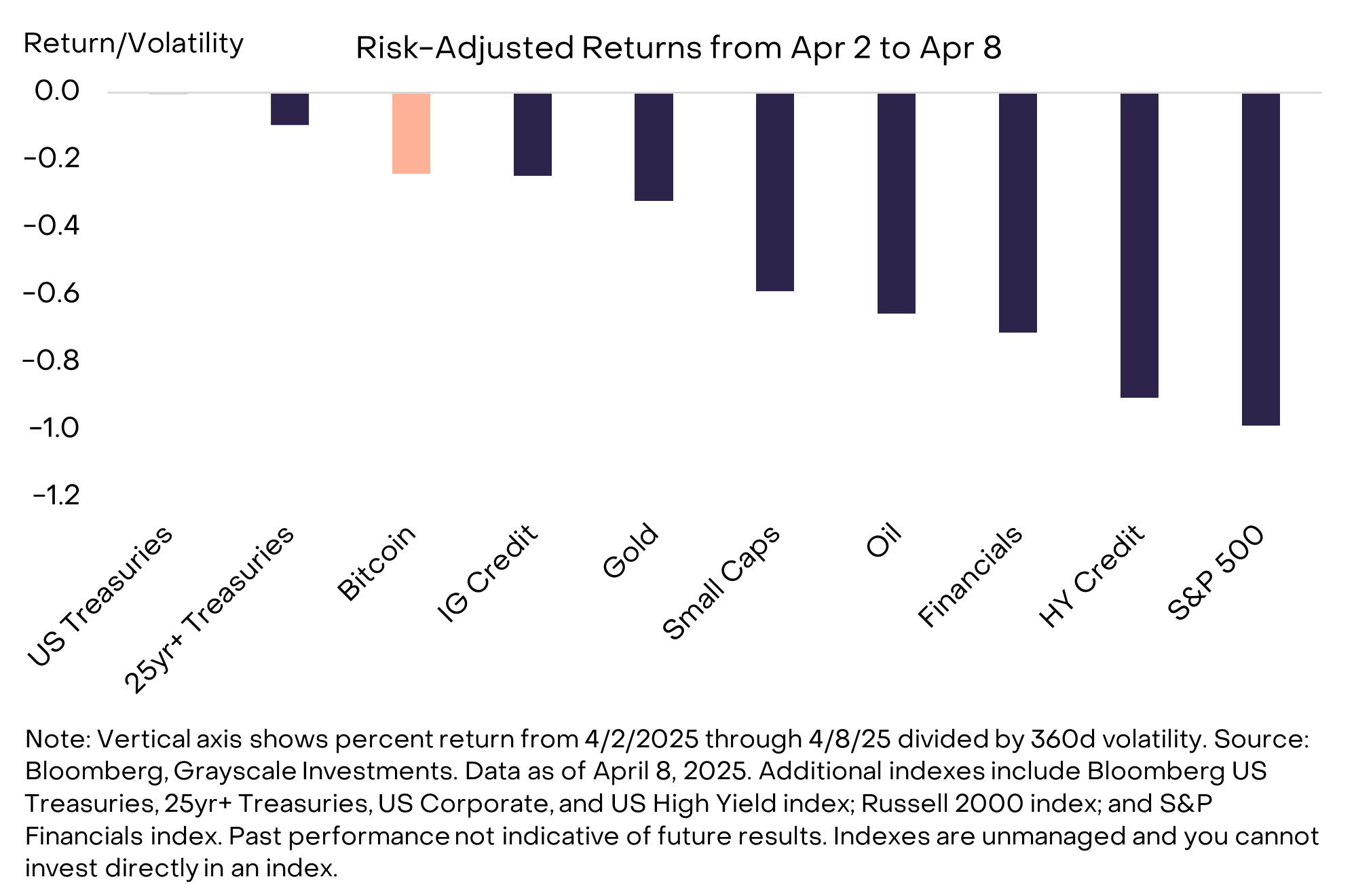Select the Bitcoin x-axis label
Screen dimensions: 1356x896
tap(377, 563)
